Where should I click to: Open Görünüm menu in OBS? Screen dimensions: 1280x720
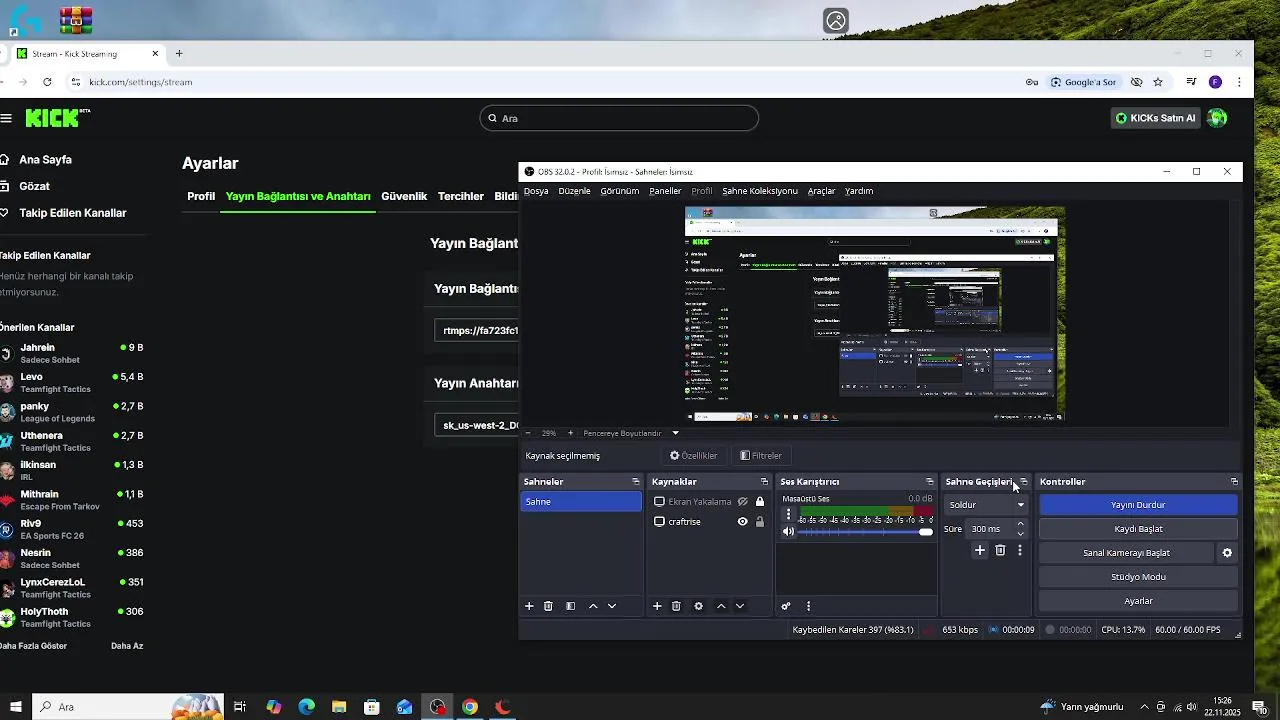point(620,191)
